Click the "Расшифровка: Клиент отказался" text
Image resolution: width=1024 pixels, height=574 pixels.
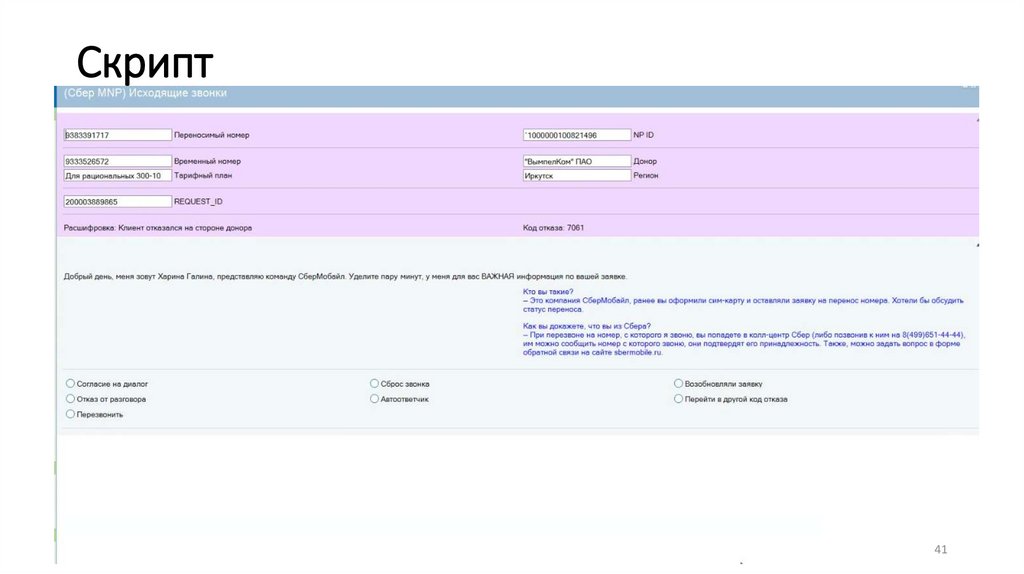coord(157,228)
